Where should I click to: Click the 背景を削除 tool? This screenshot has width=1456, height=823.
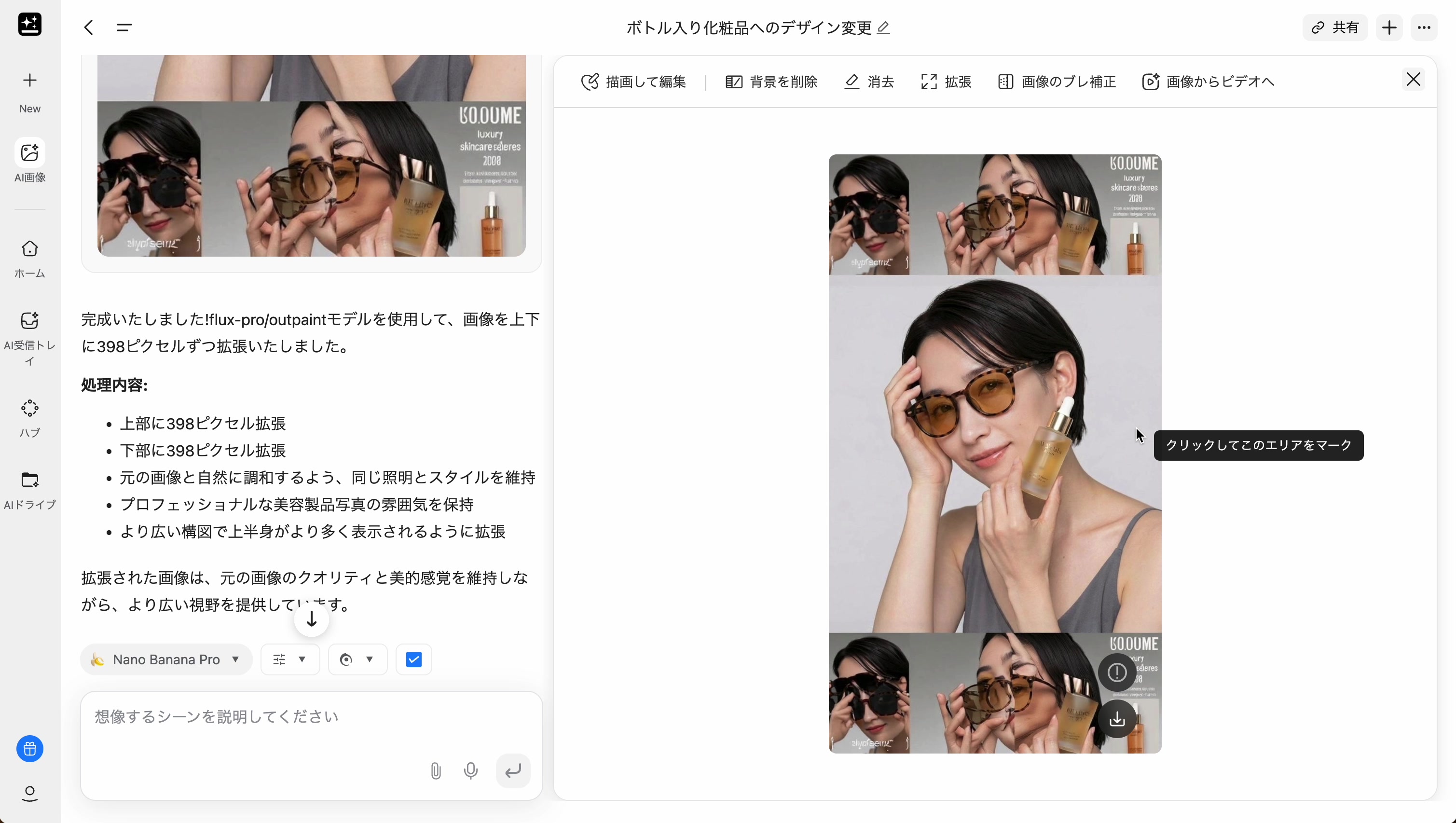(770, 82)
